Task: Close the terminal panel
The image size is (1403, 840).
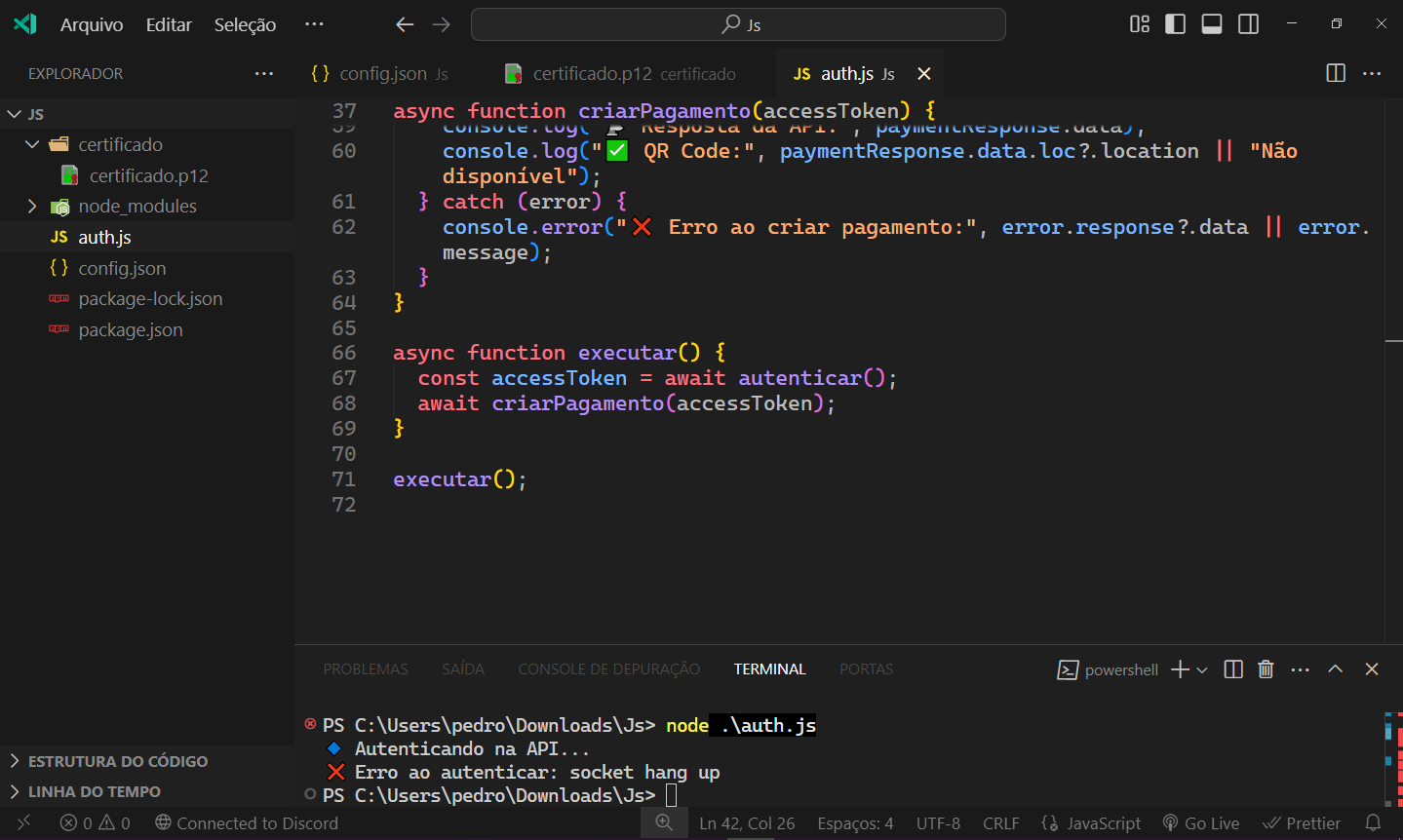Action: (1372, 669)
